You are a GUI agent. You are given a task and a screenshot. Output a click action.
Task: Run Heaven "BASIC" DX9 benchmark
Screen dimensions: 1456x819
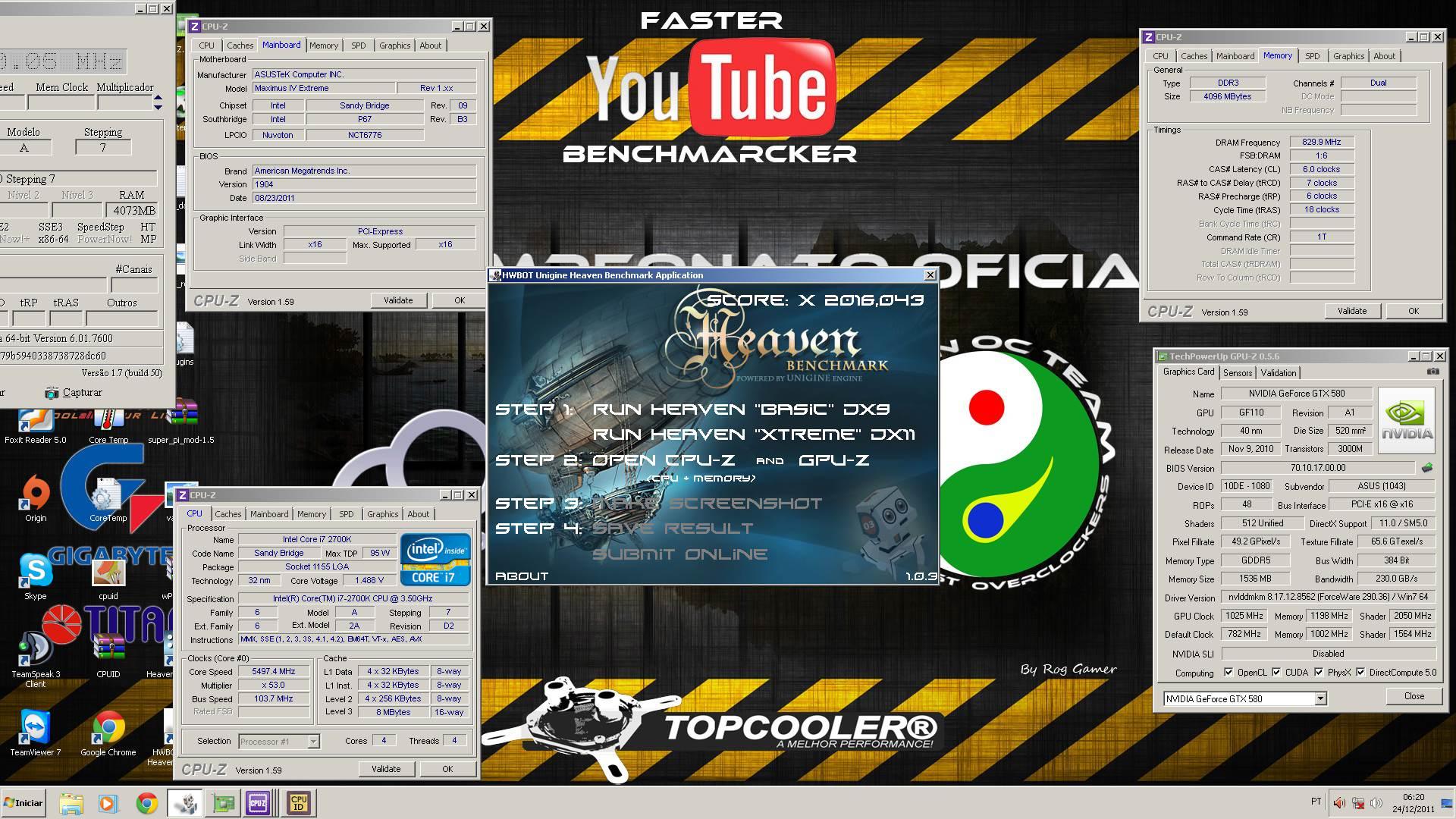[x=741, y=409]
